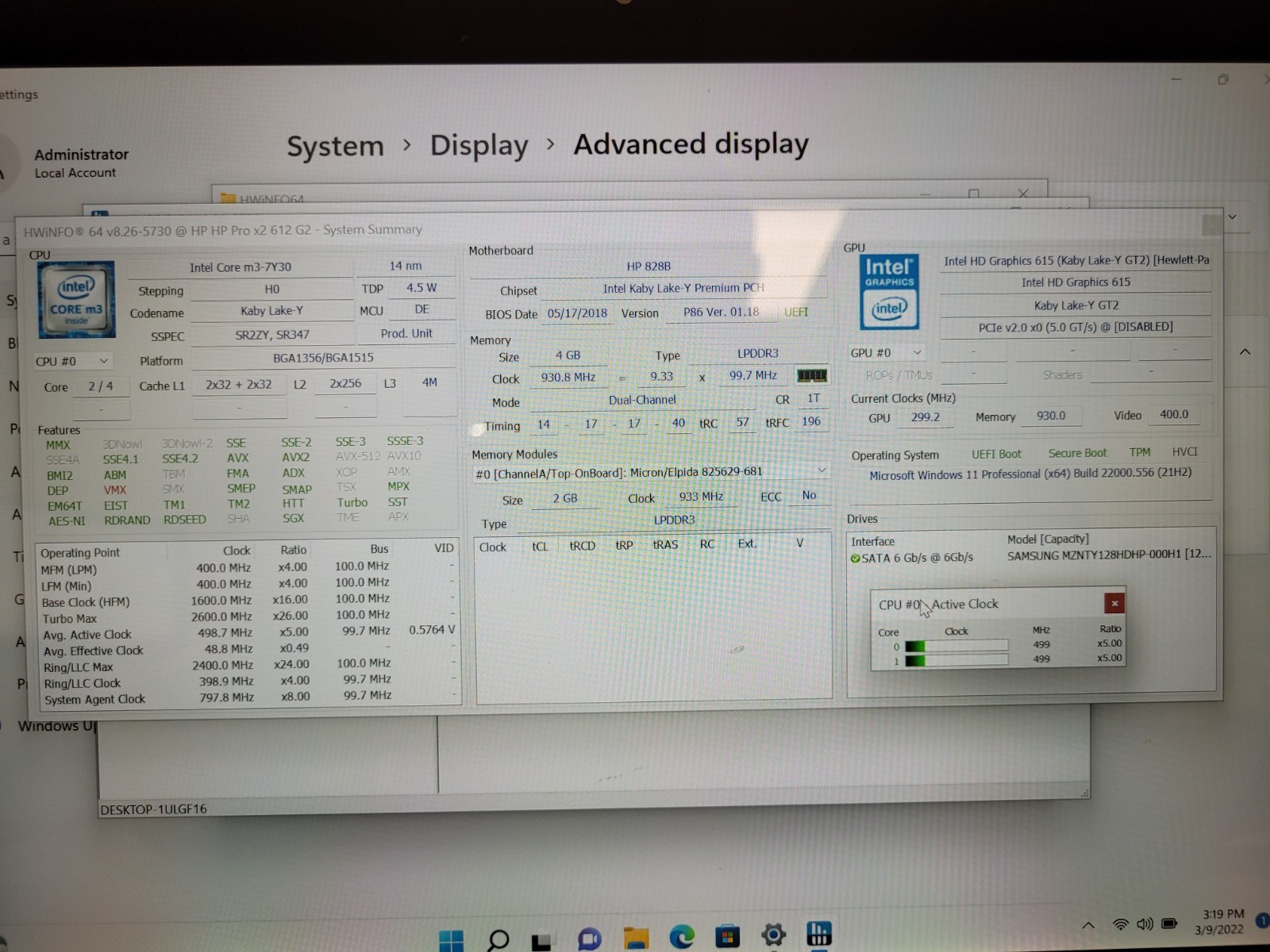Open the Settings gear in the taskbar

[772, 935]
